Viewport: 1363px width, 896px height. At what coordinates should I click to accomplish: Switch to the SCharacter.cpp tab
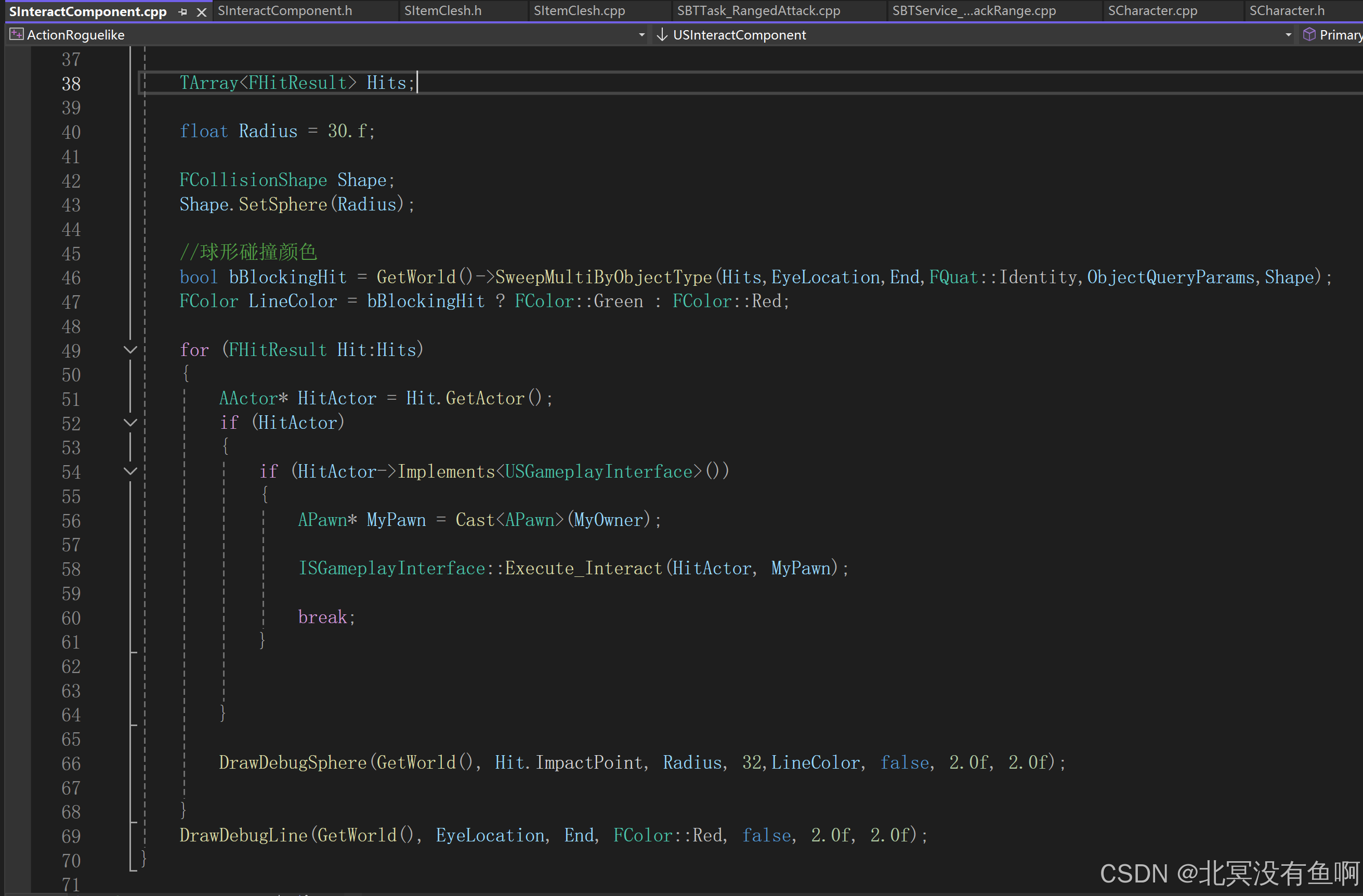pos(1152,11)
